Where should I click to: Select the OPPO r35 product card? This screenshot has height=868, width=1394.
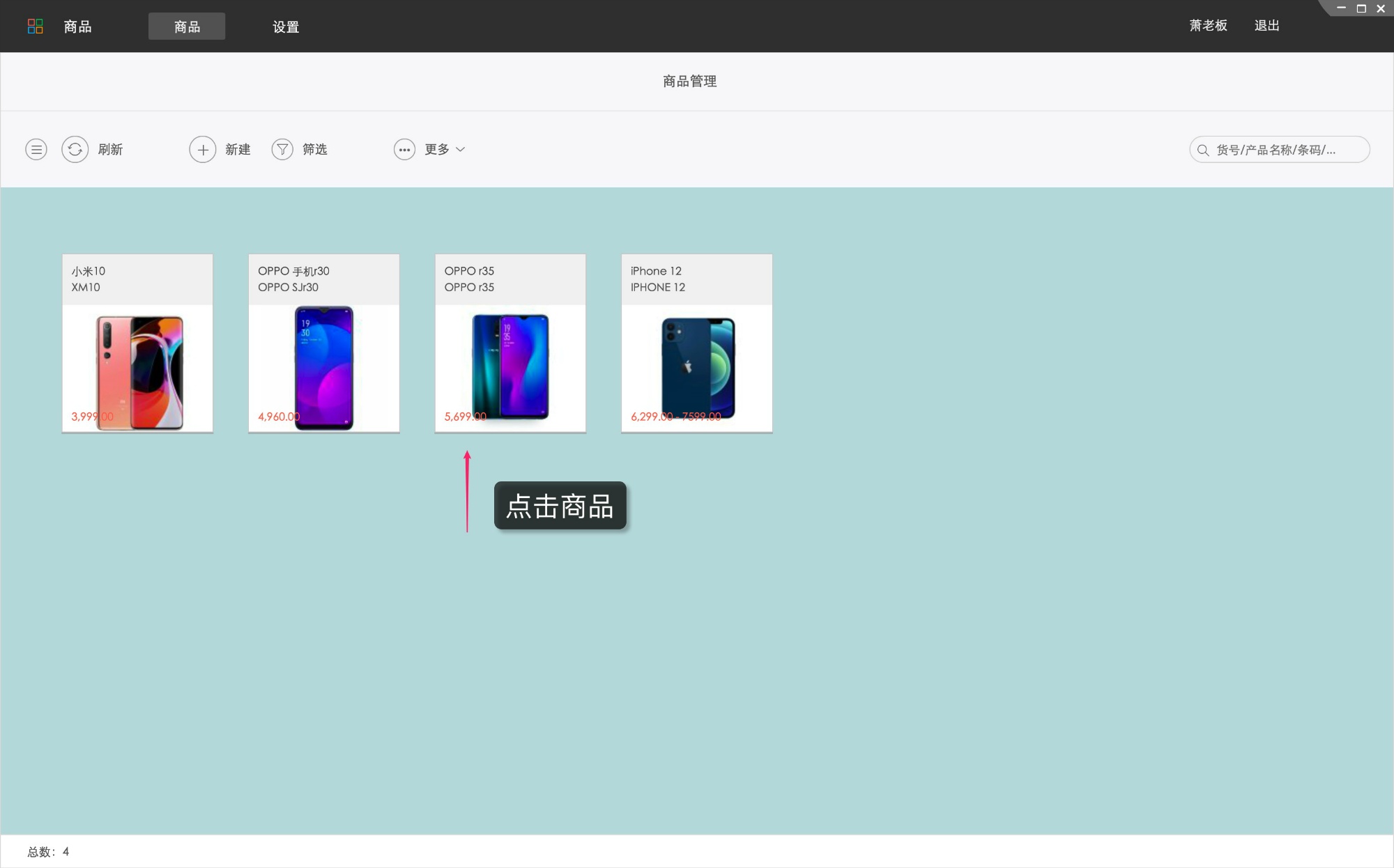(510, 343)
